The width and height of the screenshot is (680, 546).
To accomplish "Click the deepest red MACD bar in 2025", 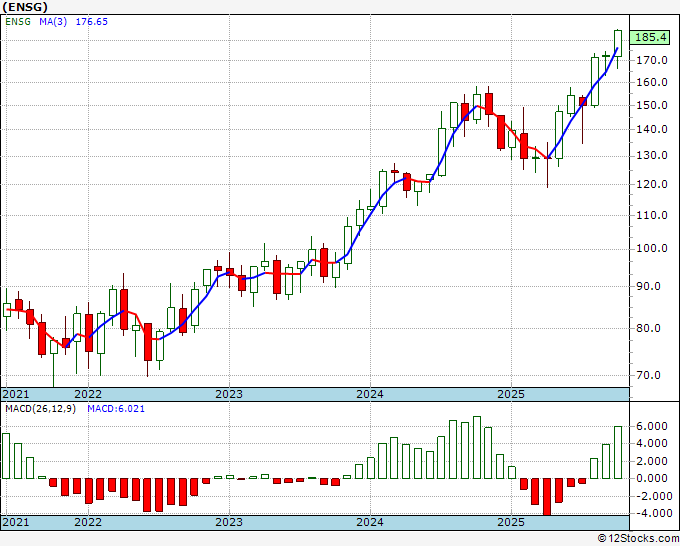I will 547,497.
